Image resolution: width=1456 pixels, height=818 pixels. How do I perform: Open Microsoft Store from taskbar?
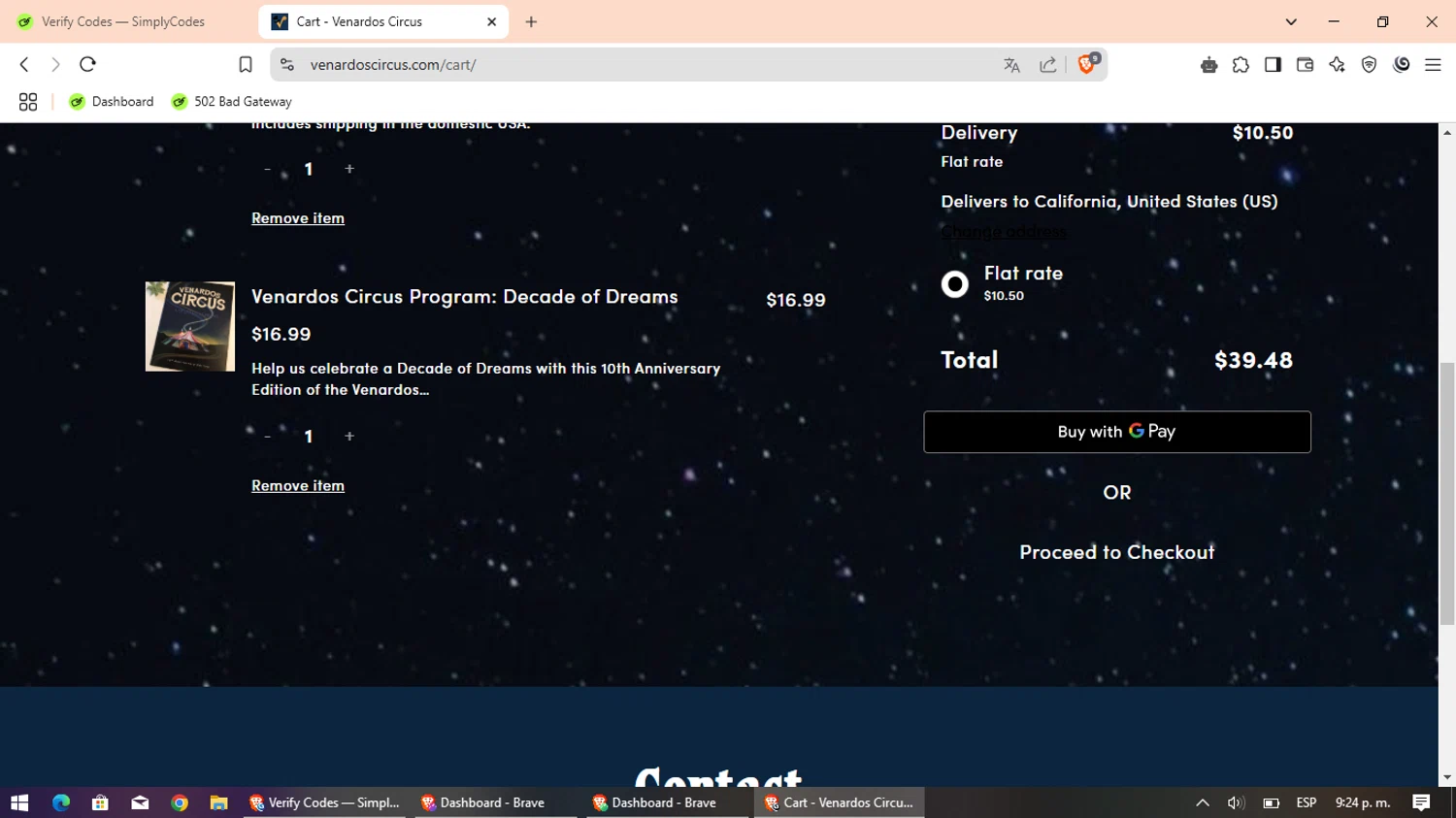[100, 802]
